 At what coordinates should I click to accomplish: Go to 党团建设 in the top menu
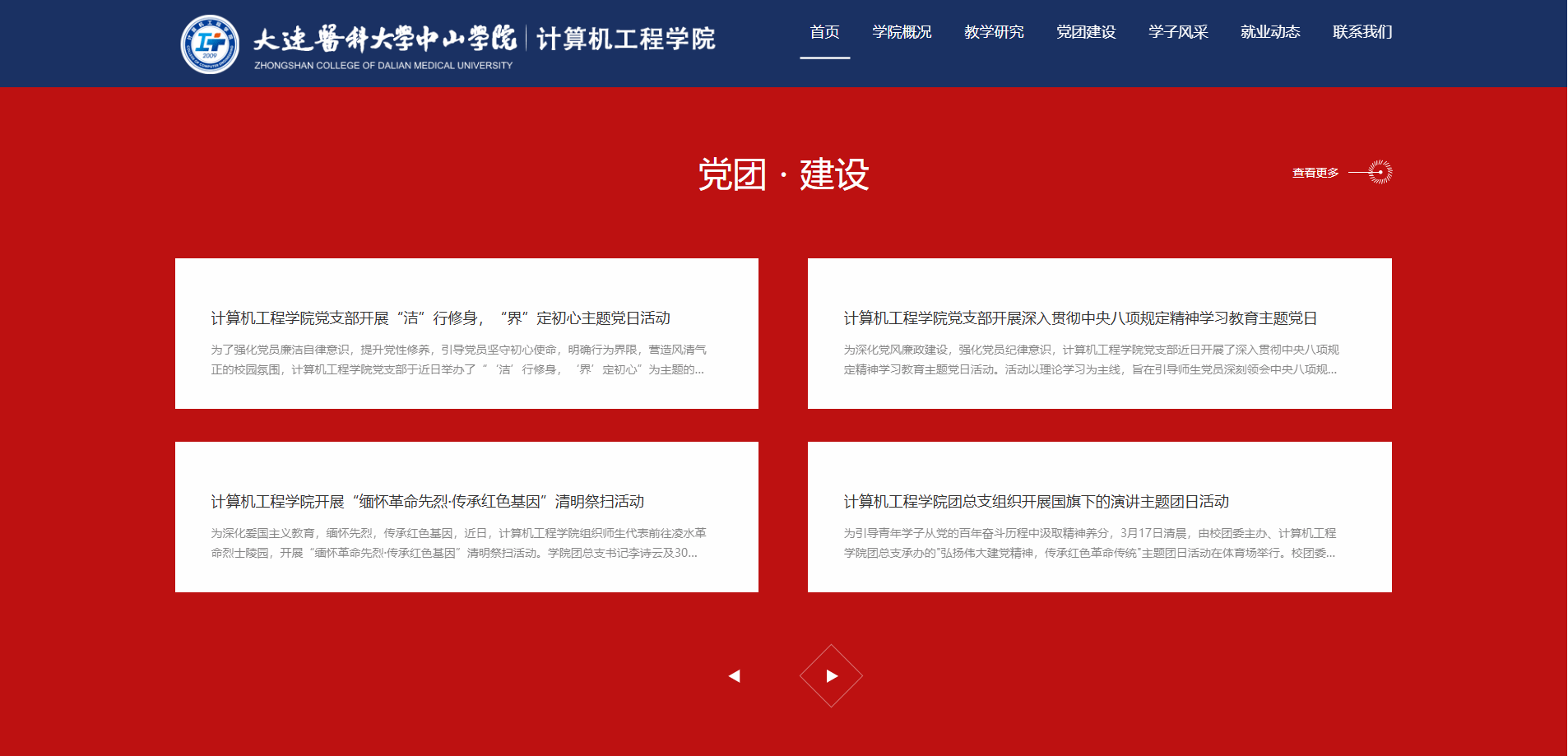pyautogui.click(x=1086, y=32)
